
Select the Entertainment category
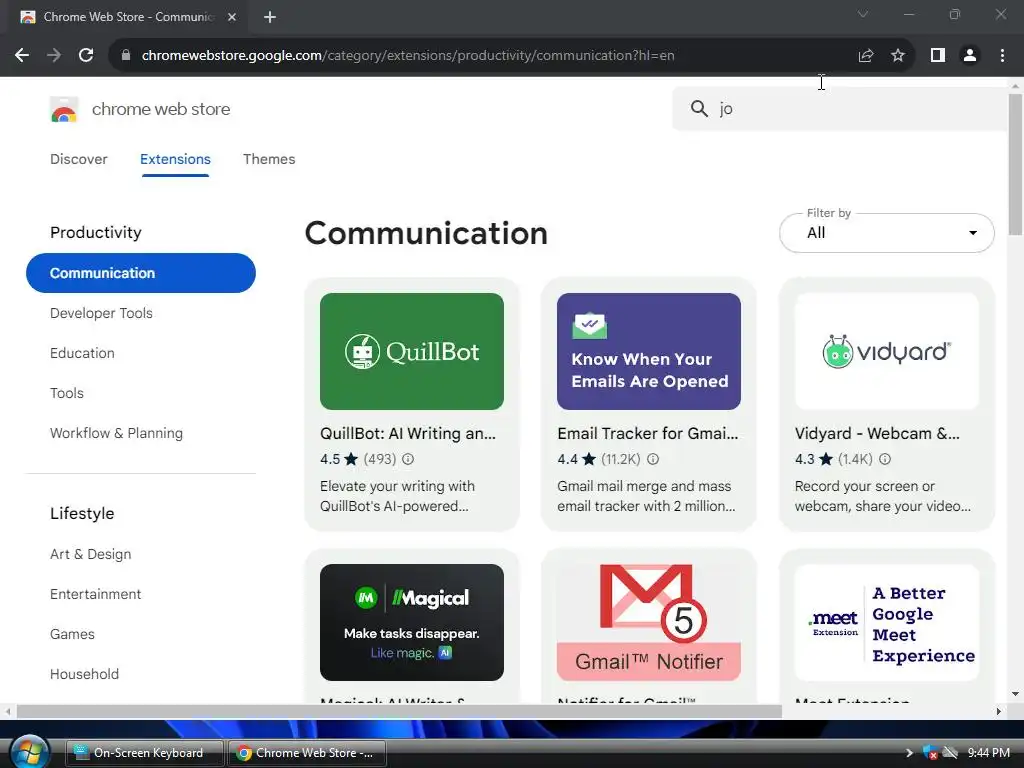tap(95, 594)
